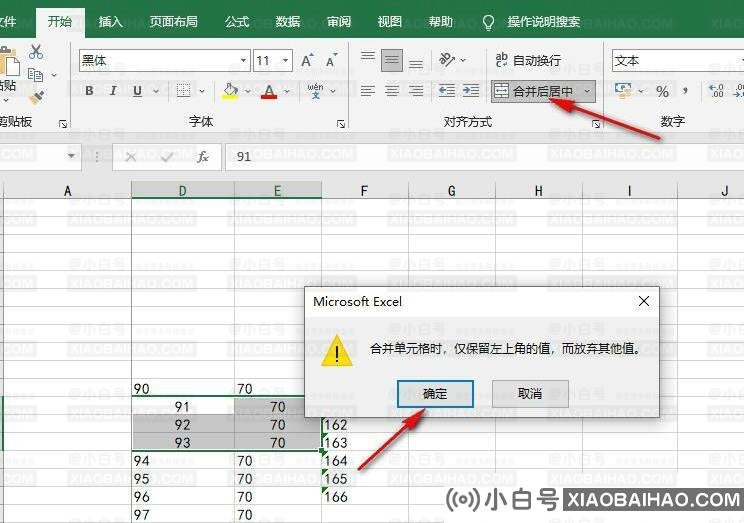This screenshot has height=523, width=744.
Task: Click the Cut scissors icon
Action: [36, 52]
